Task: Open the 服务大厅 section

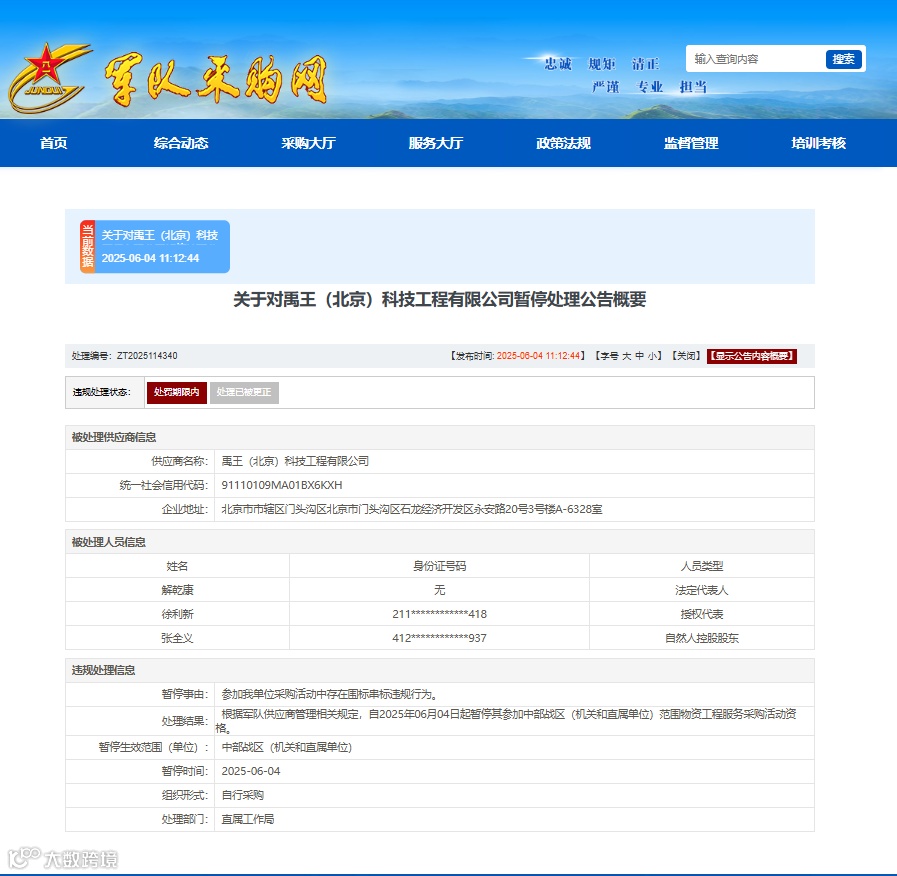Action: [x=435, y=143]
